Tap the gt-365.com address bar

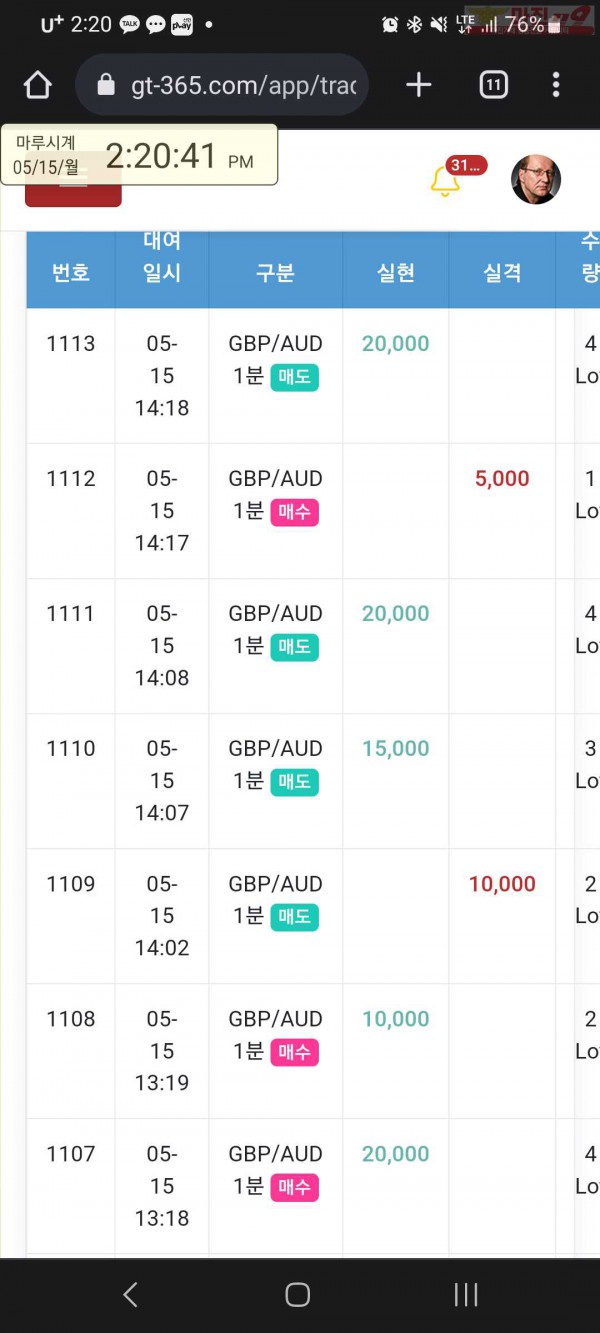point(222,85)
